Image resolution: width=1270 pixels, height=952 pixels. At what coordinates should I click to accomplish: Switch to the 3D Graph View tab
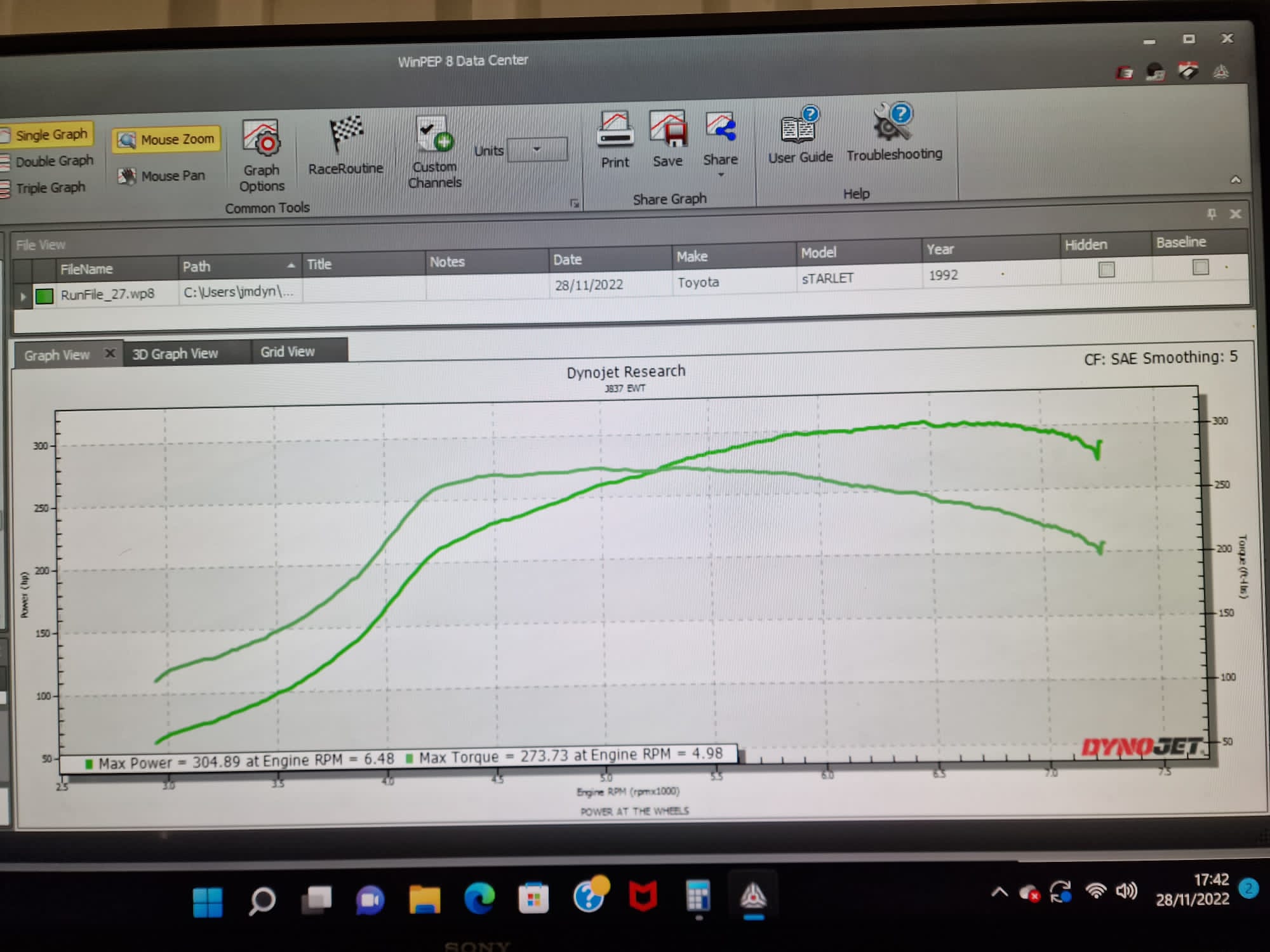coord(175,354)
